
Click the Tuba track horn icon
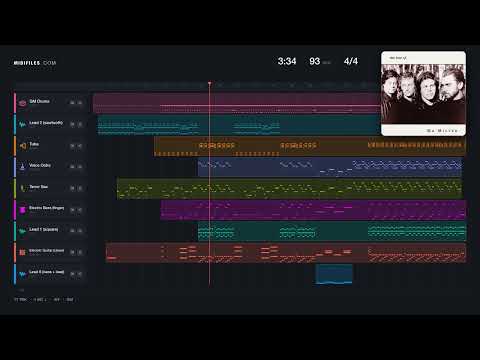click(x=23, y=146)
